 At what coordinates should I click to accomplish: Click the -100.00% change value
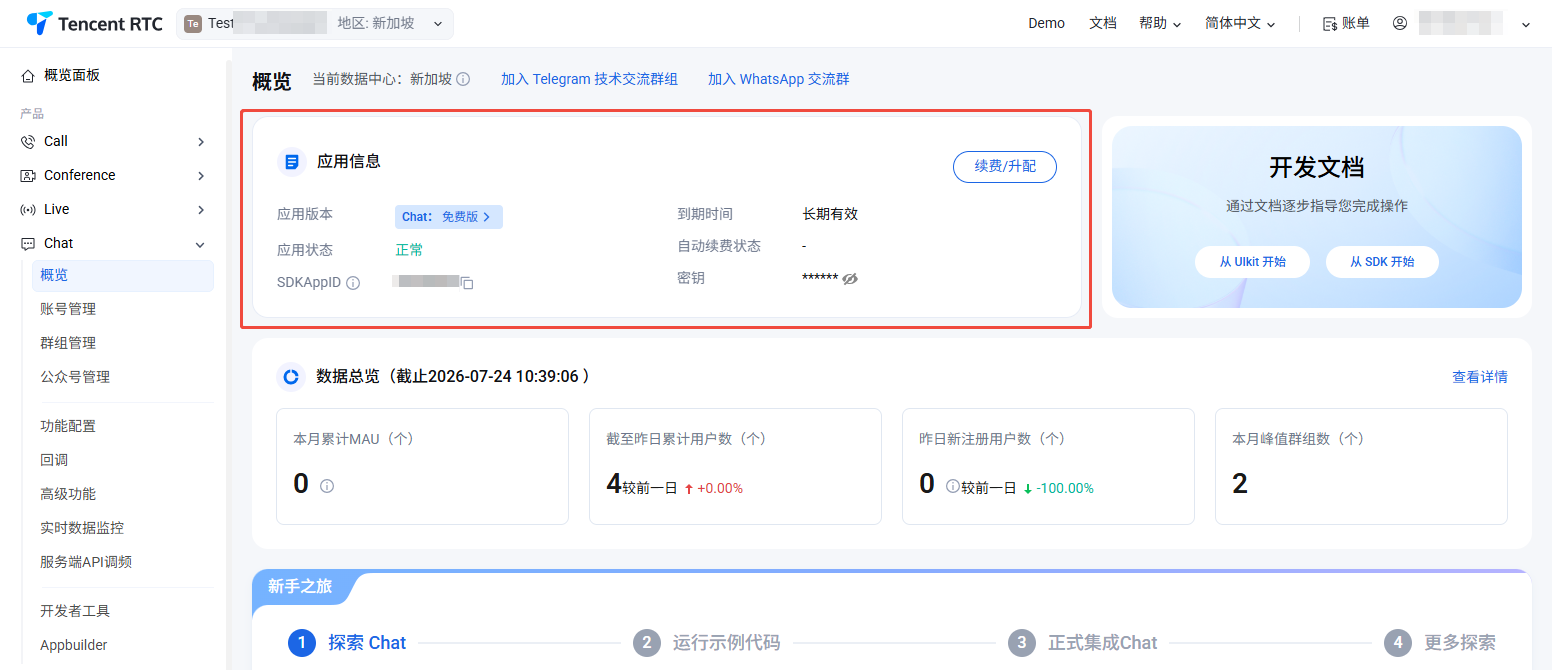(x=1065, y=489)
